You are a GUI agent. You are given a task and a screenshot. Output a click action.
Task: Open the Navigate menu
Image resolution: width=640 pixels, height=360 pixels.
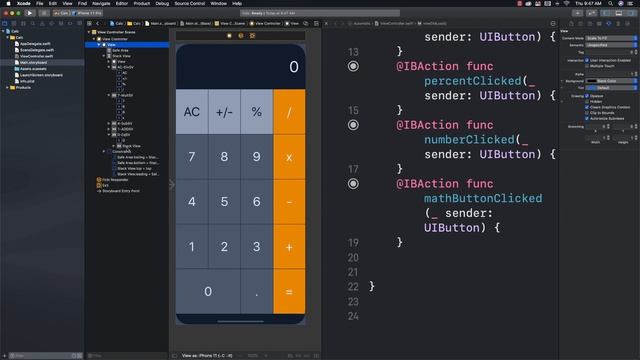click(x=101, y=3)
